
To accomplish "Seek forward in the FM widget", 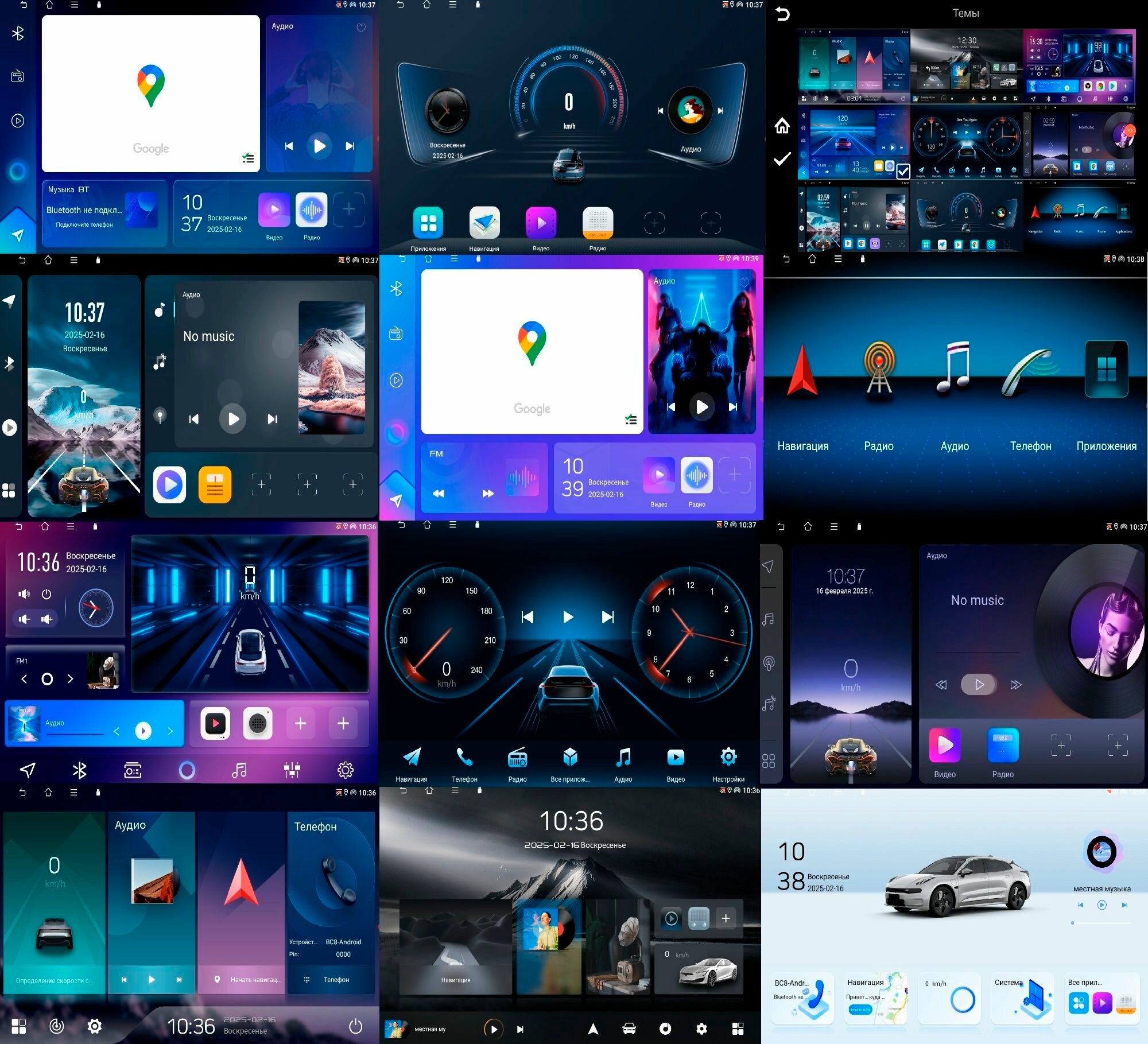I will (x=488, y=494).
